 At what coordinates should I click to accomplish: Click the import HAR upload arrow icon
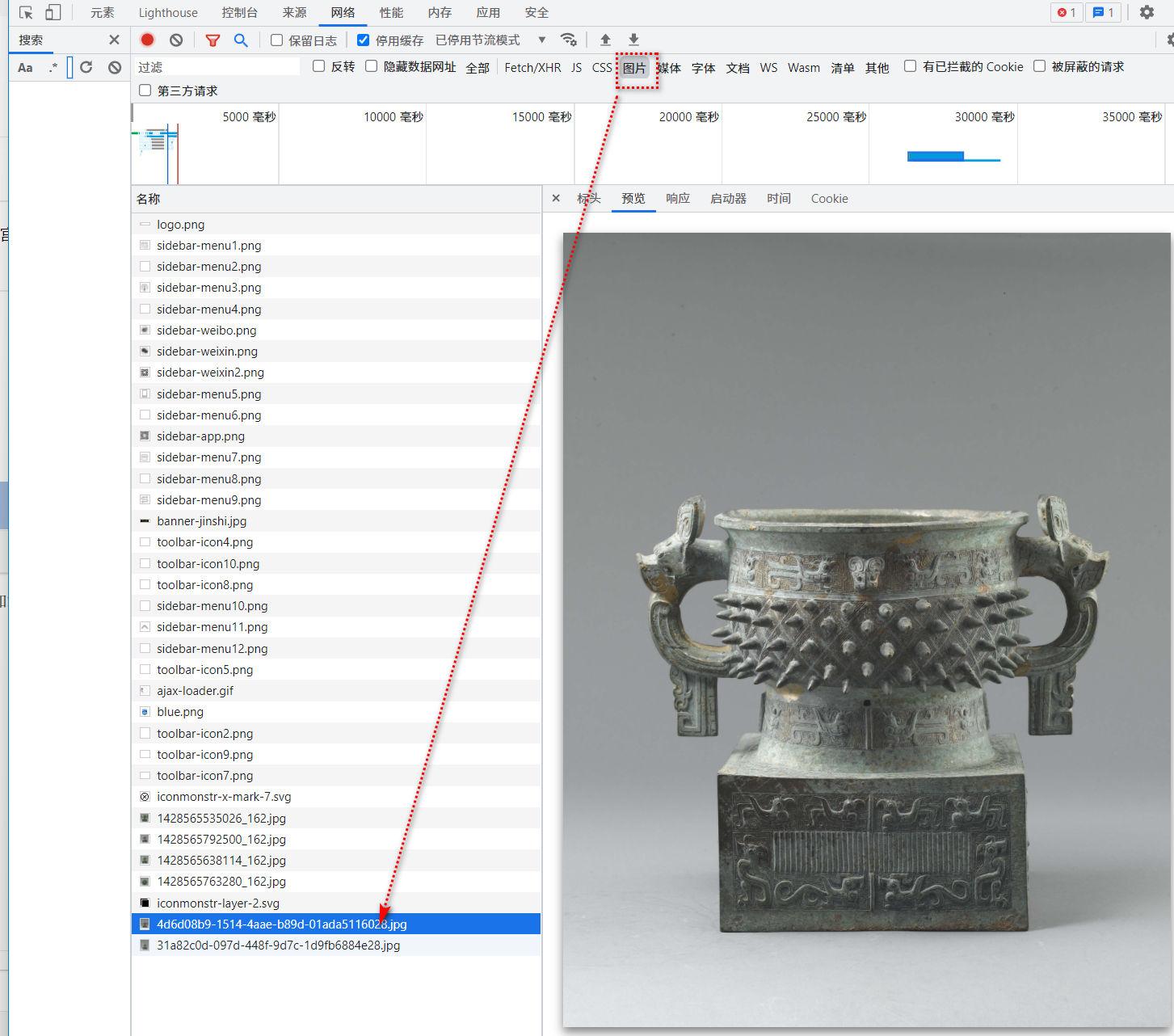tap(605, 40)
